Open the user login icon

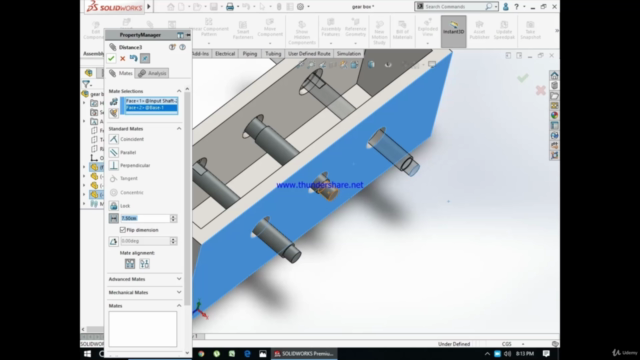506,7
